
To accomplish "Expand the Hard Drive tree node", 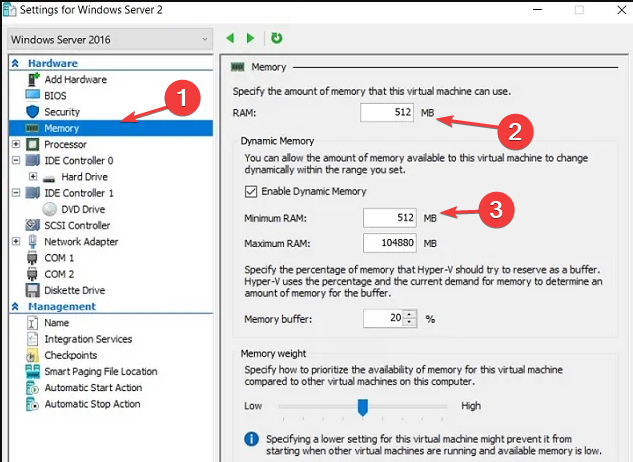I will (33, 176).
